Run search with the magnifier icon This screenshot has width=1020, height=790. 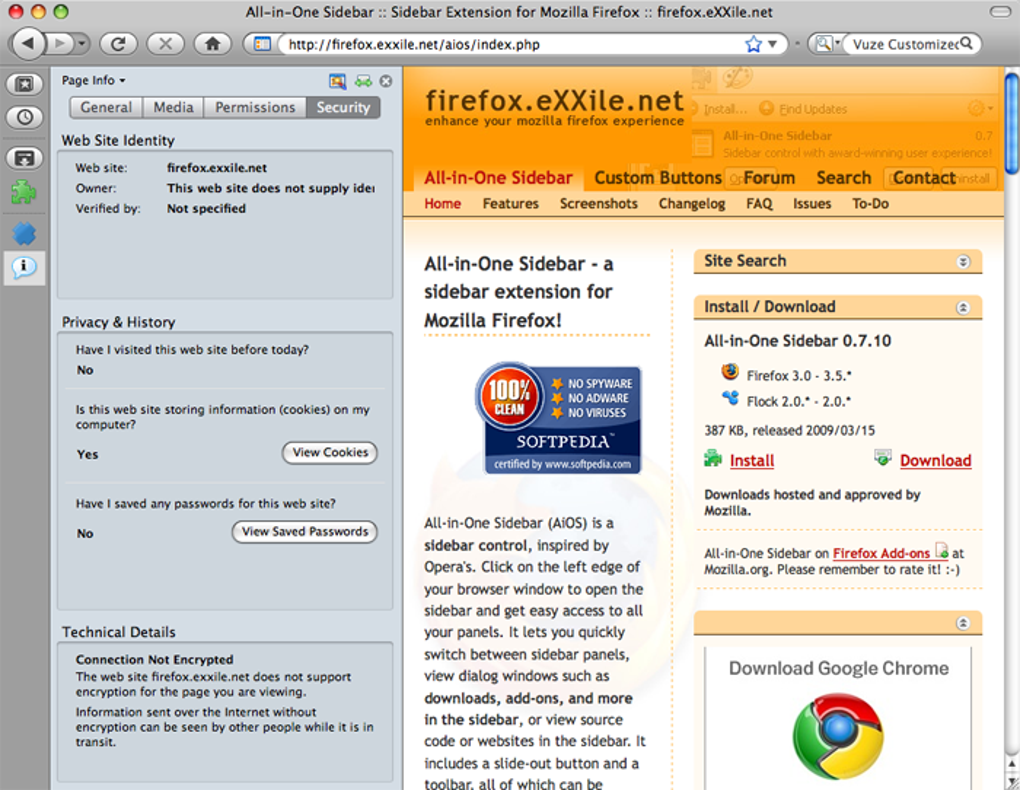point(967,44)
